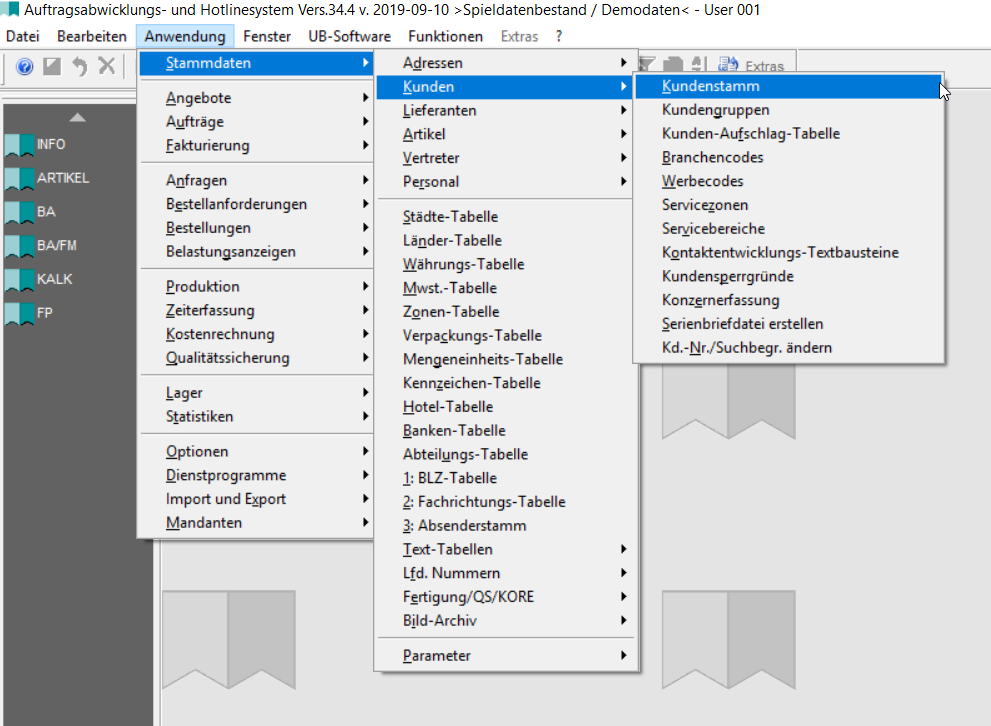Click Serienbriefdatei erstellen entry

(742, 324)
